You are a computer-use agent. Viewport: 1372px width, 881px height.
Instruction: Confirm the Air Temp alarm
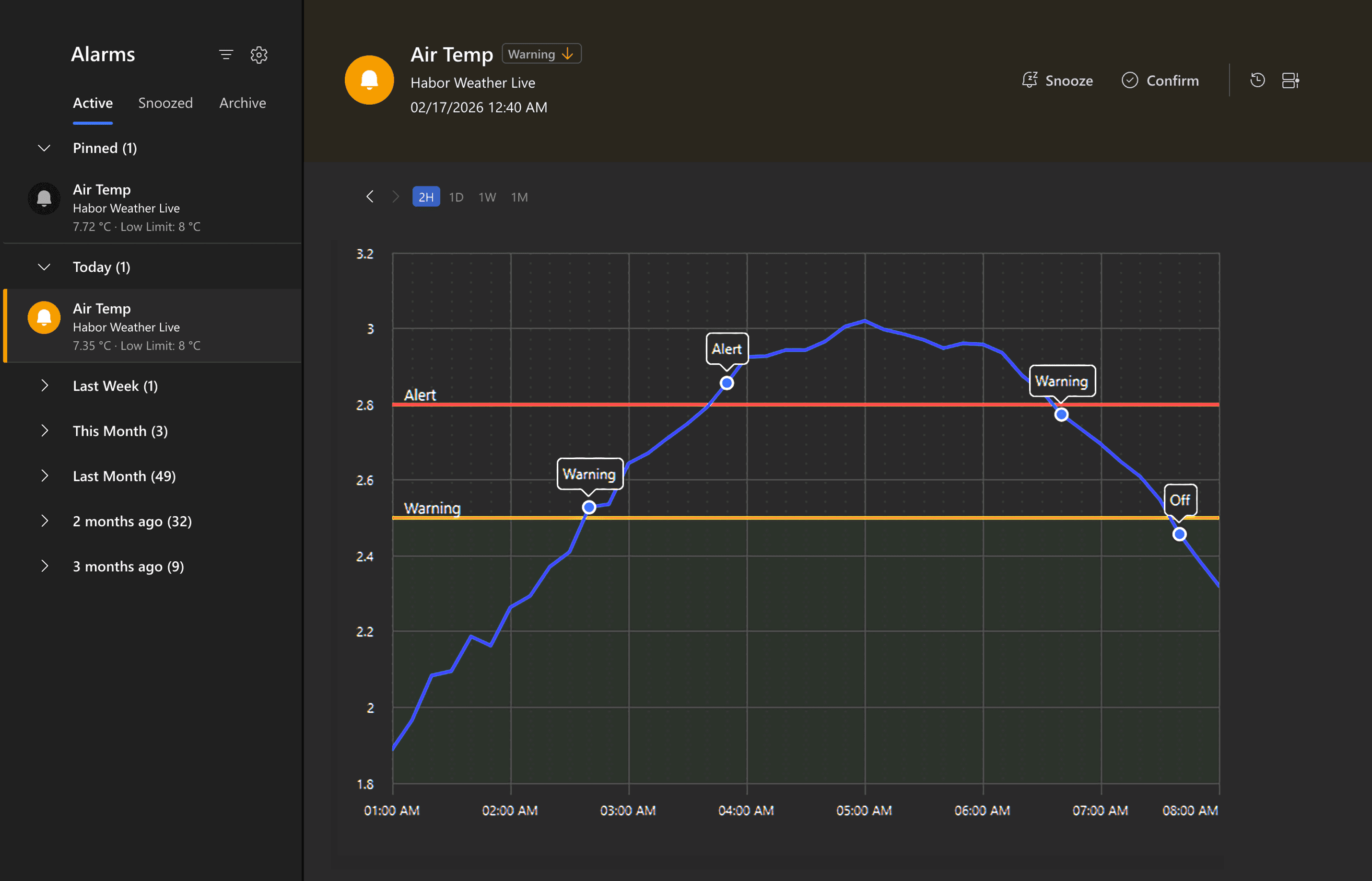(1160, 81)
